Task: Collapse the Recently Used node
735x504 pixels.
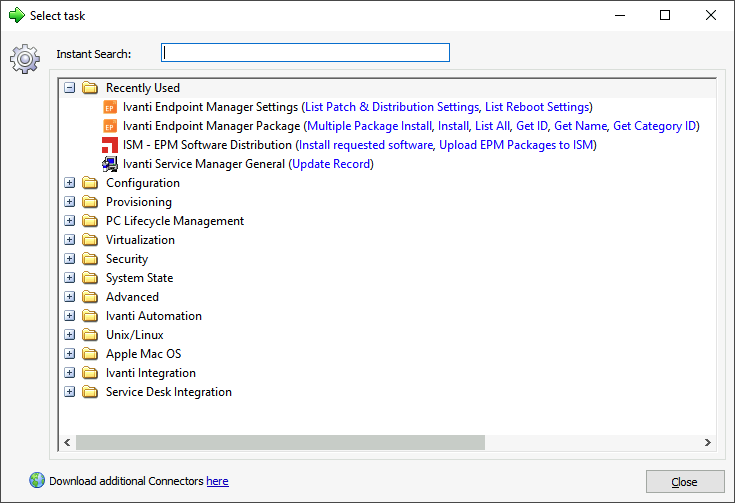Action: [x=69, y=88]
